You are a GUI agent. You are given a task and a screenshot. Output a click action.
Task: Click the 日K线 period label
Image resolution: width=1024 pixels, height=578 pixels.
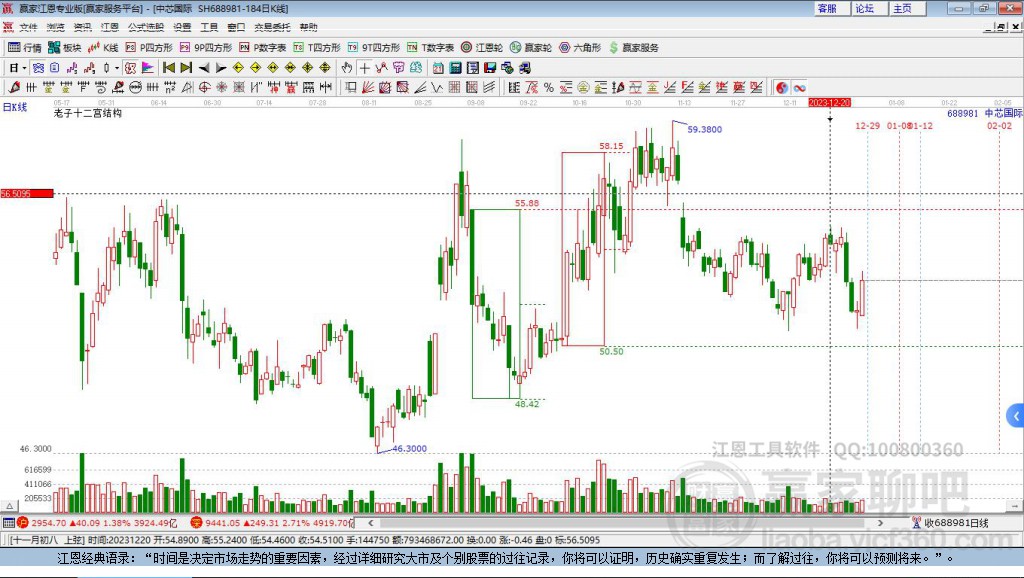15,107
